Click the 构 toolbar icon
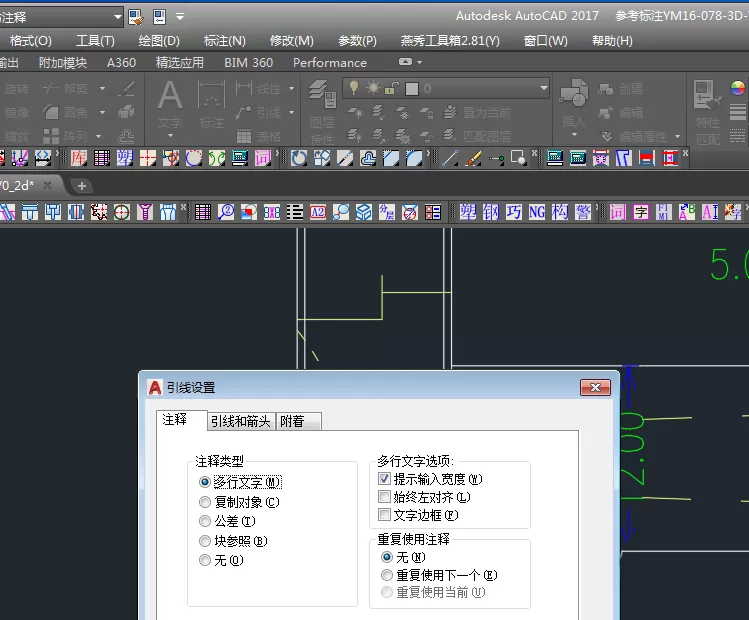The image size is (749, 620). point(560,212)
